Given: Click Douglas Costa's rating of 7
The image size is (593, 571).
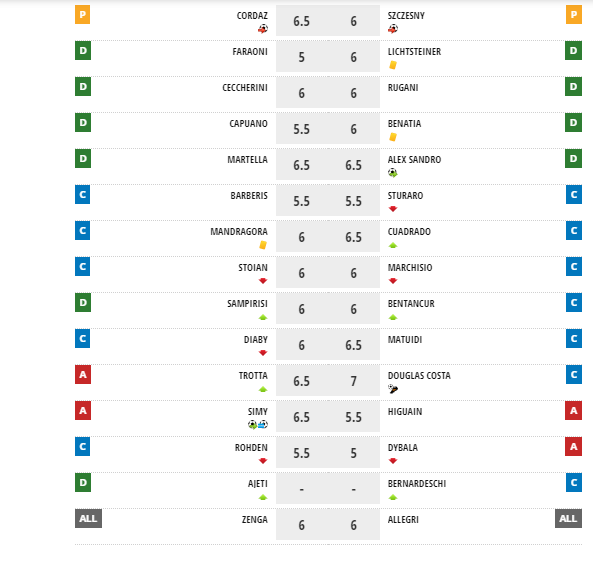Looking at the screenshot, I should (x=354, y=381).
